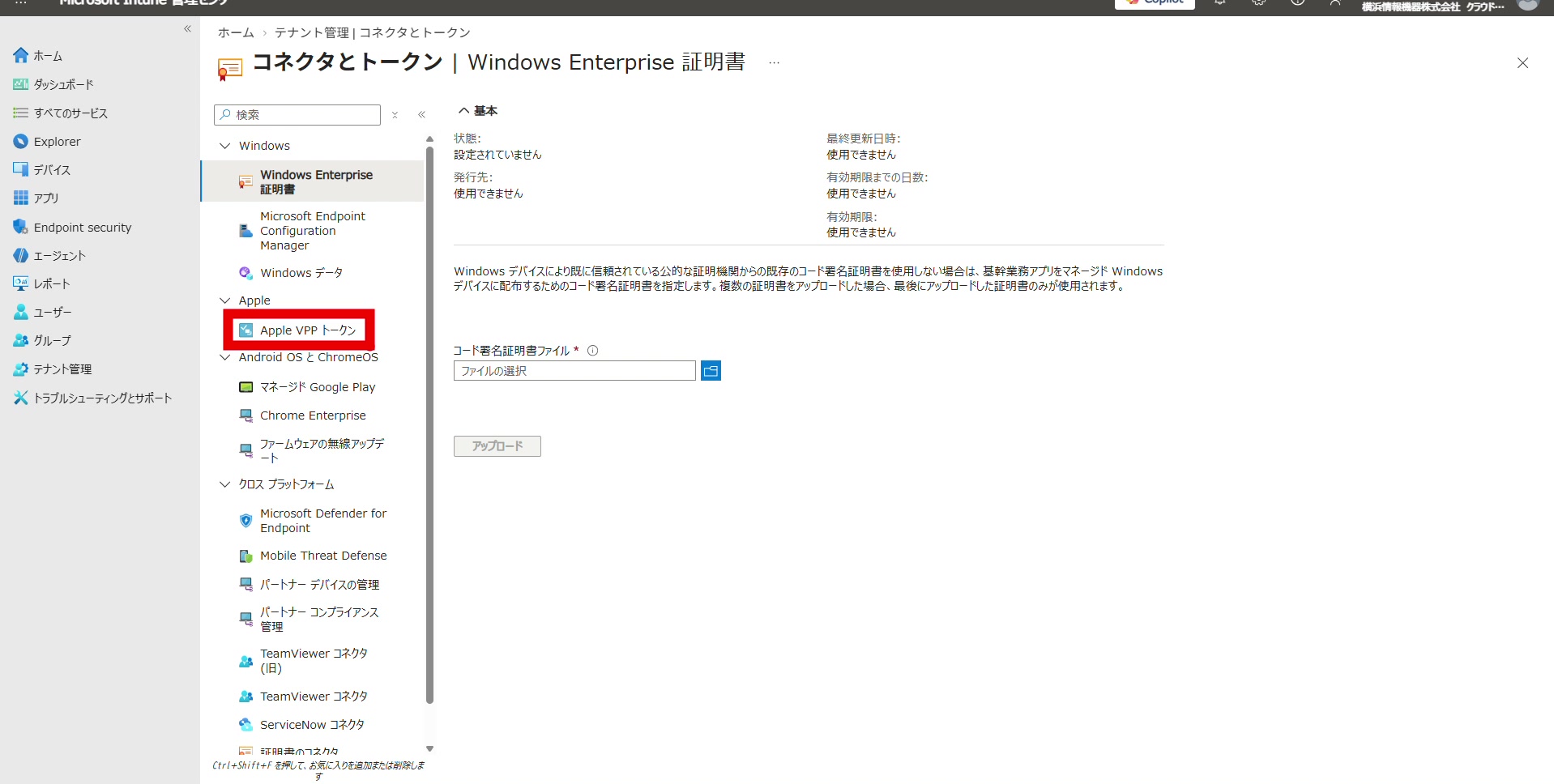Click the scroll-up arrow of the menu pane
Screen dimensions: 1554x784
pos(429,139)
